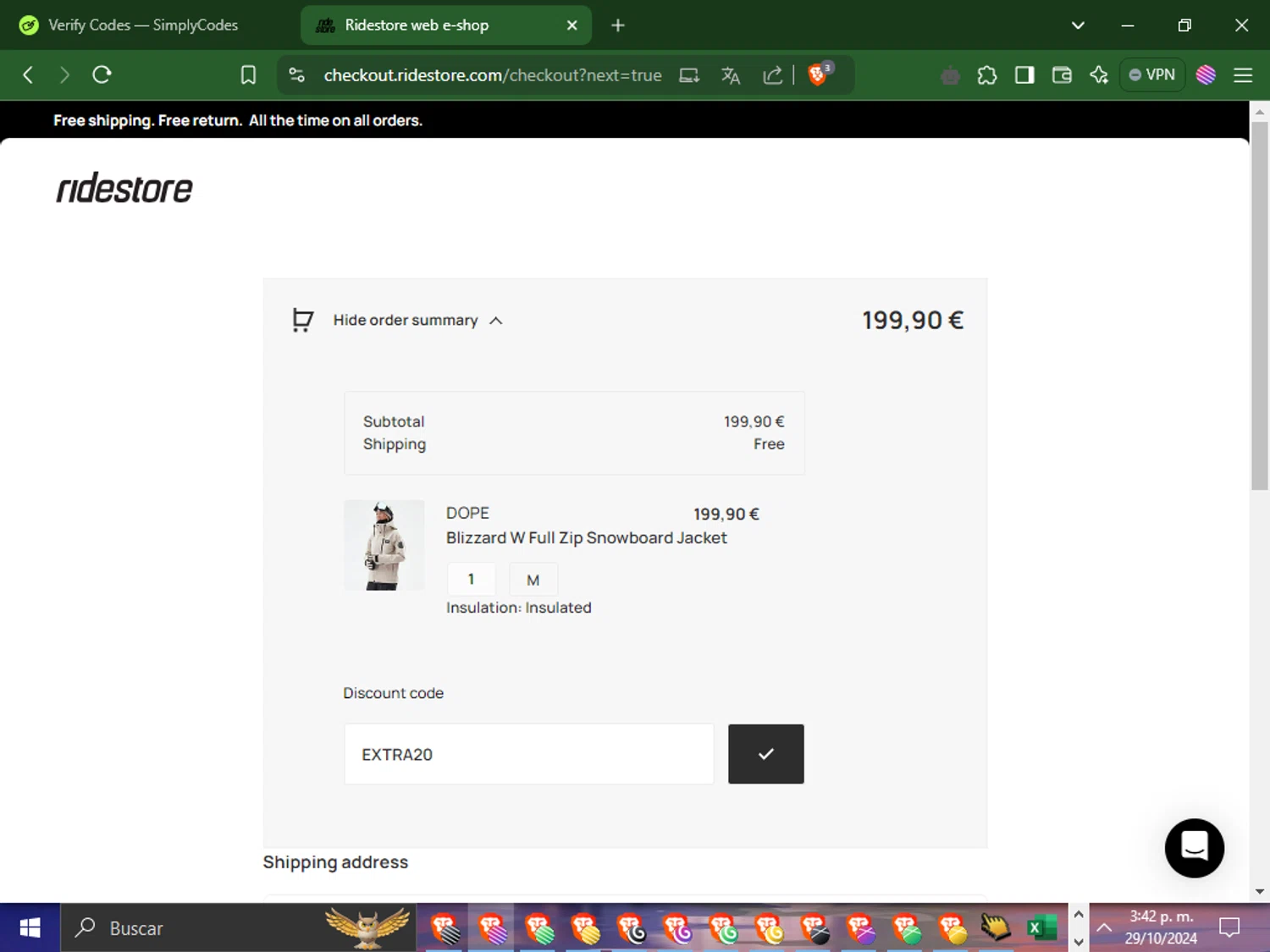Image resolution: width=1270 pixels, height=952 pixels.
Task: Open the owl icon in taskbar
Action: click(368, 927)
